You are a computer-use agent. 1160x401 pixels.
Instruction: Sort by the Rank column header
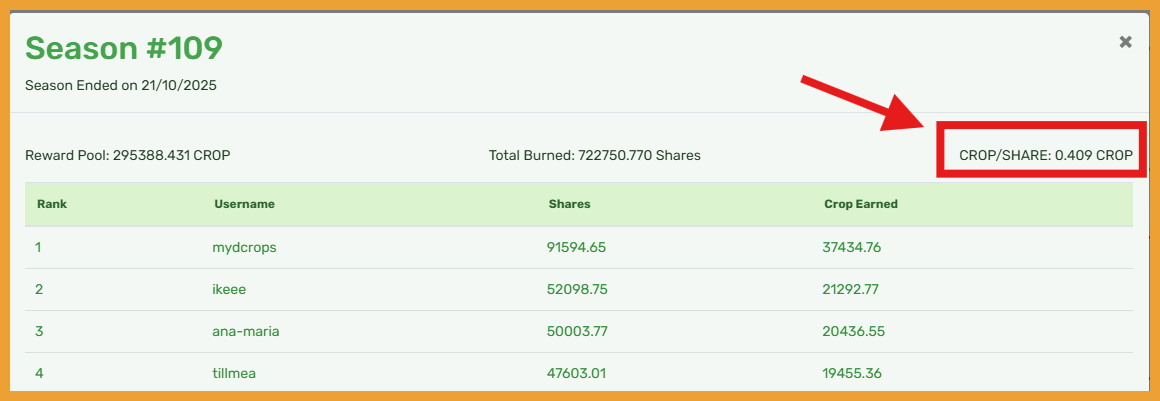click(52, 204)
